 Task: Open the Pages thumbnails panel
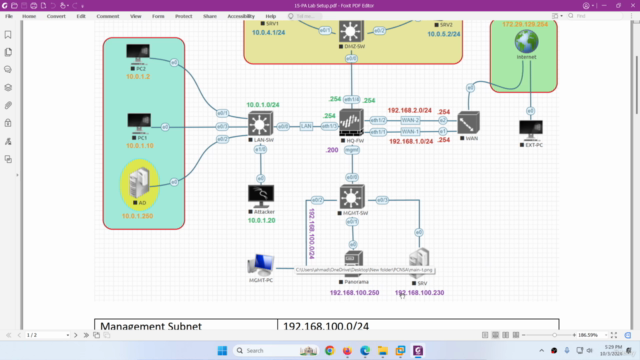click(8, 52)
